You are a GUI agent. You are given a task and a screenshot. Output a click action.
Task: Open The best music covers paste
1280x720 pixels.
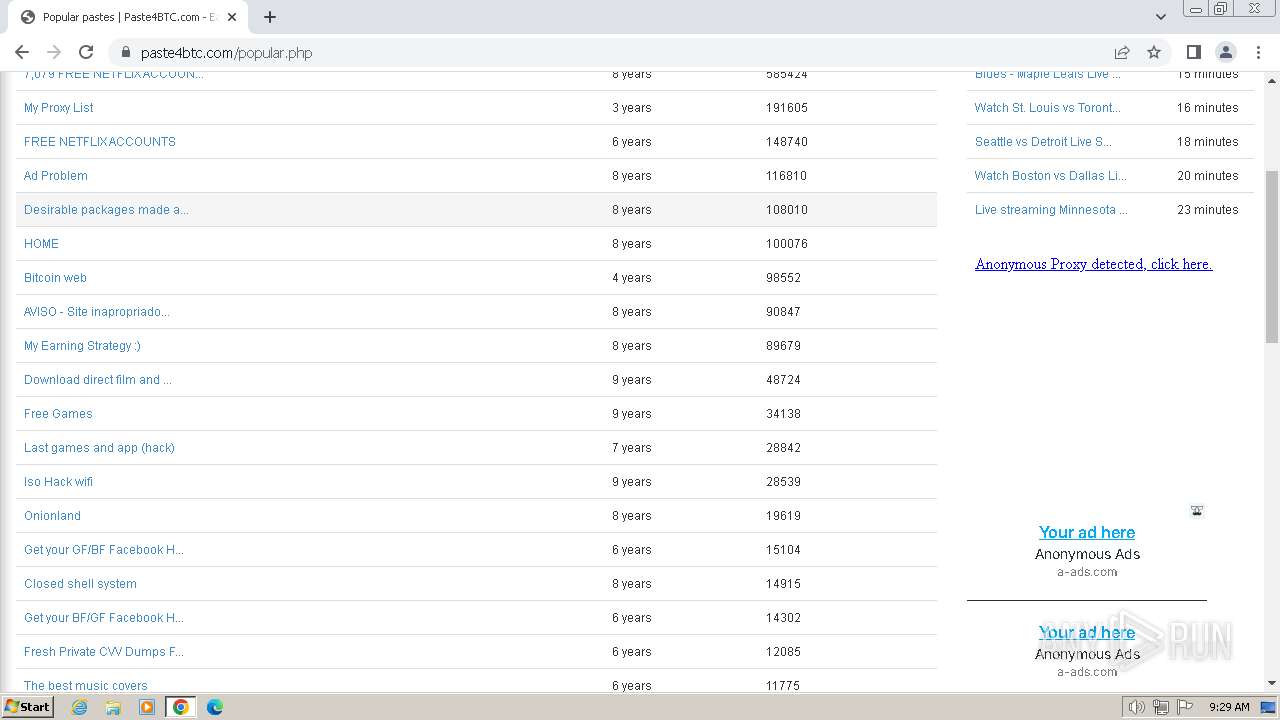pos(86,685)
